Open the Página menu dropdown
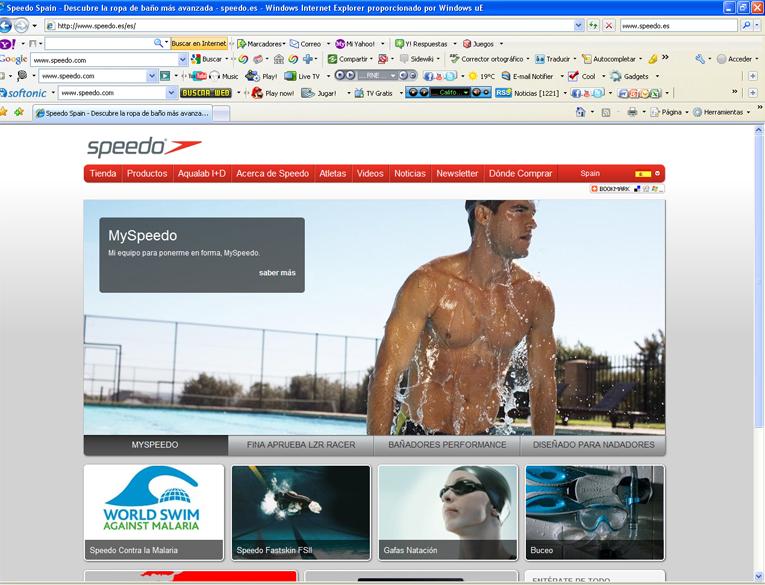 pyautogui.click(x=670, y=112)
